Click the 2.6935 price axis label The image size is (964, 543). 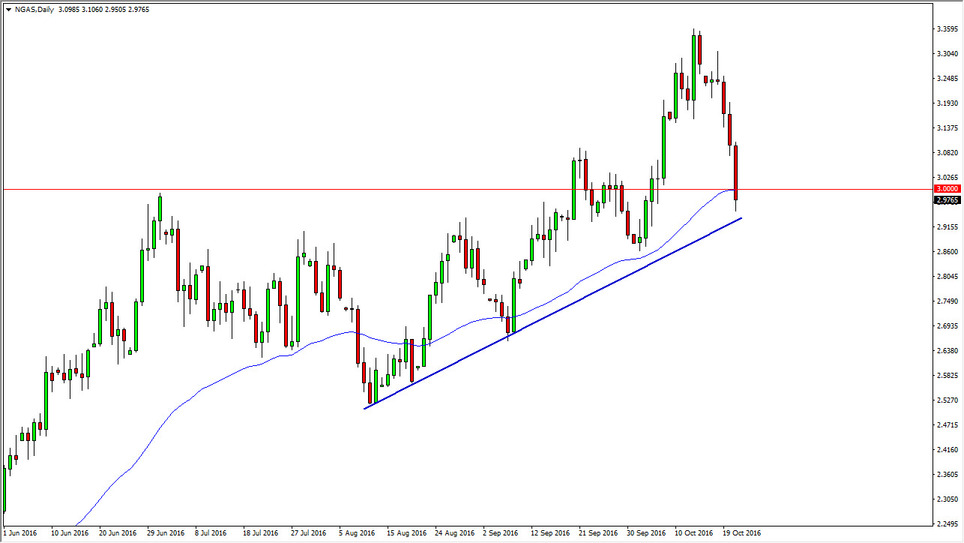point(947,326)
